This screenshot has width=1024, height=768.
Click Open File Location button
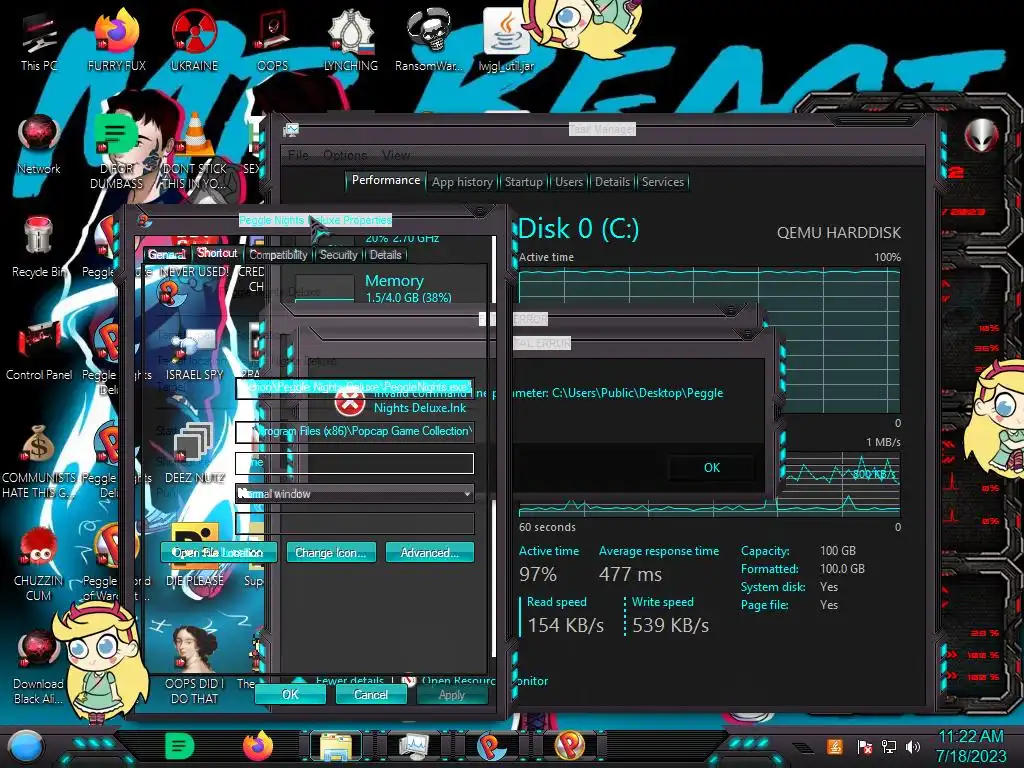(x=218, y=552)
